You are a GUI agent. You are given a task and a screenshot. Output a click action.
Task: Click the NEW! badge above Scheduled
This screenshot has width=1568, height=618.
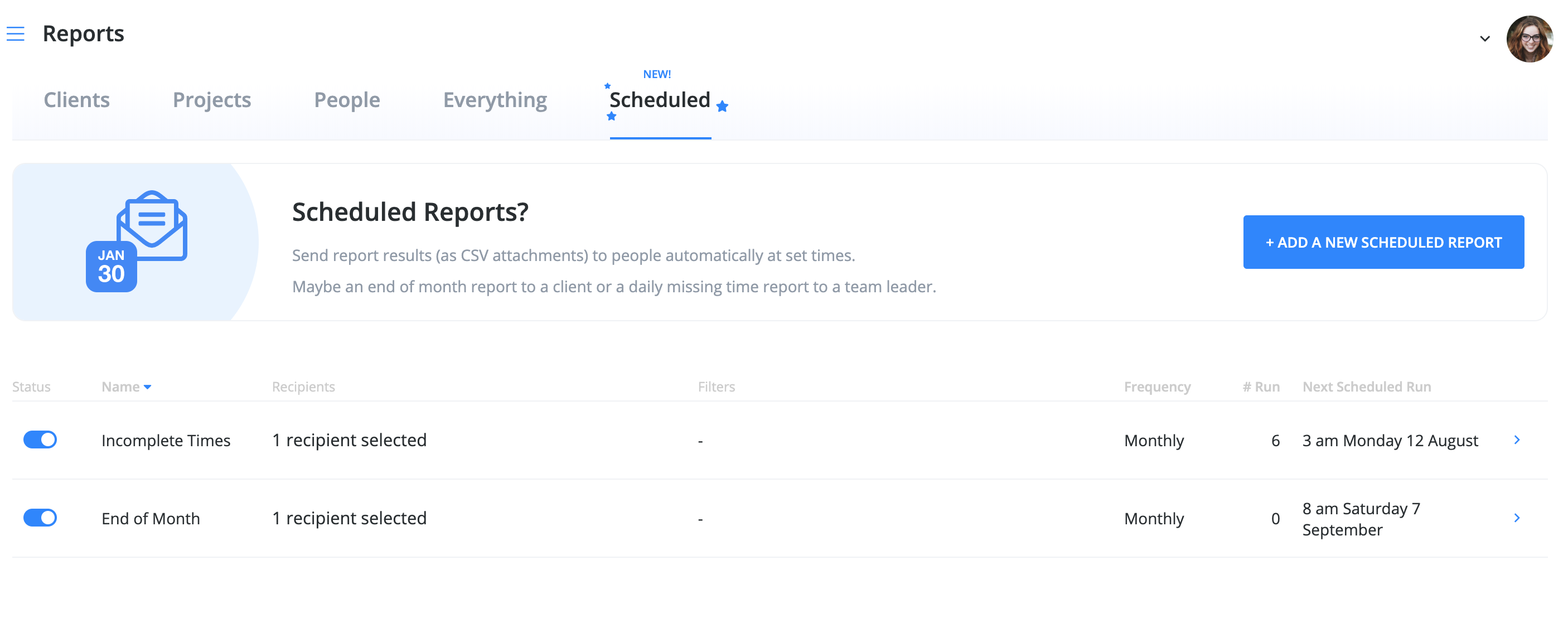[x=657, y=73]
